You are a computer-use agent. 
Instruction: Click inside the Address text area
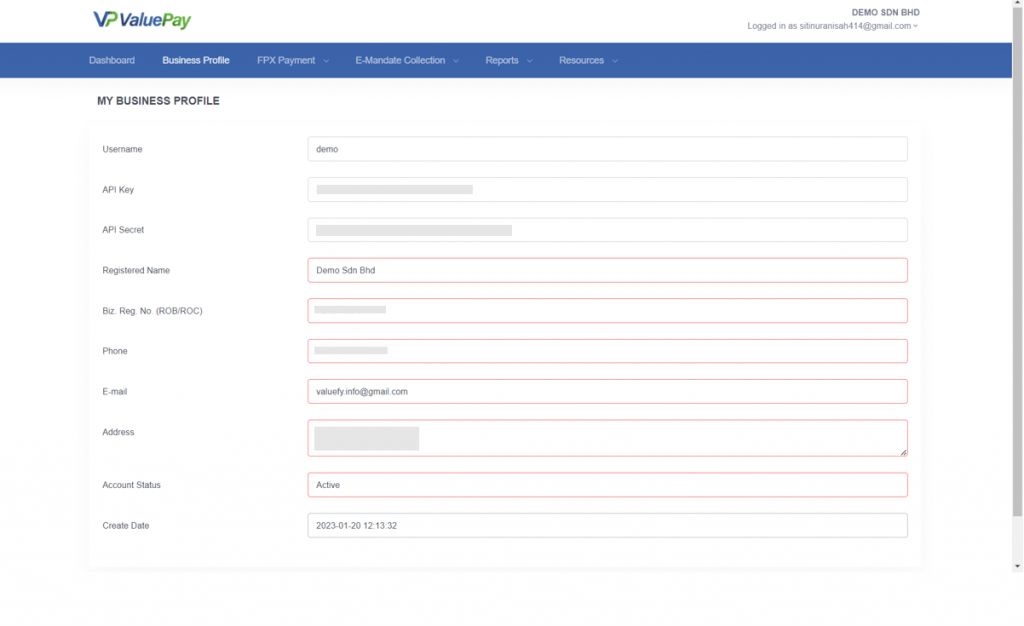click(x=607, y=438)
